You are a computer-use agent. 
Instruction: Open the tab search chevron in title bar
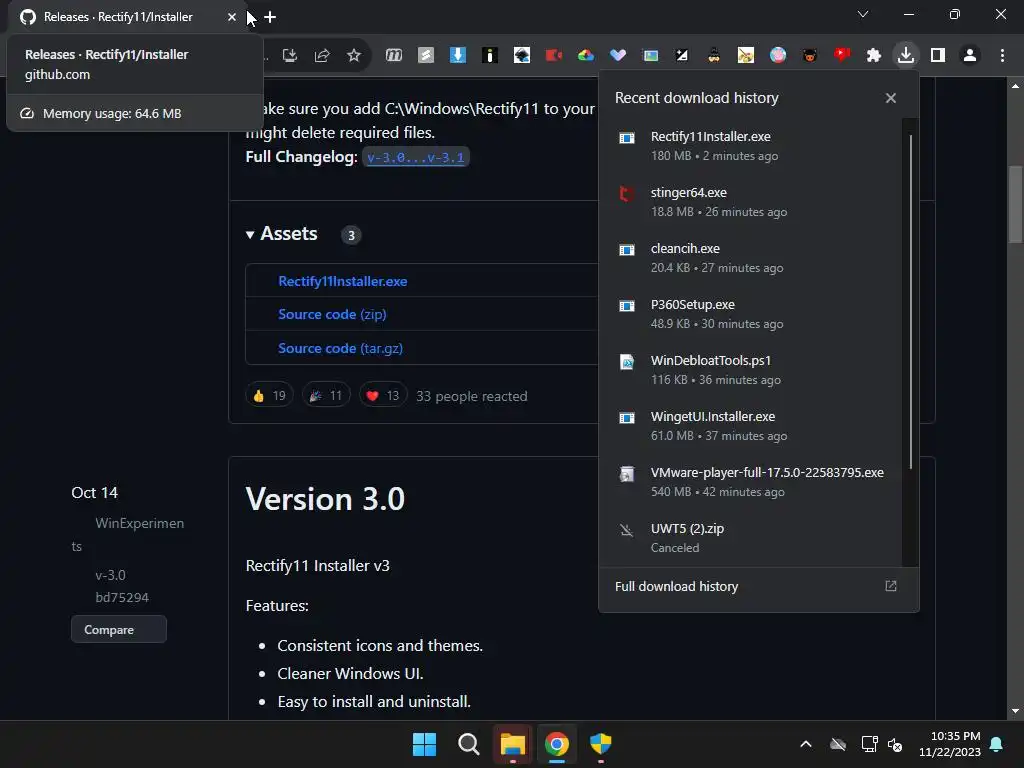coord(863,14)
